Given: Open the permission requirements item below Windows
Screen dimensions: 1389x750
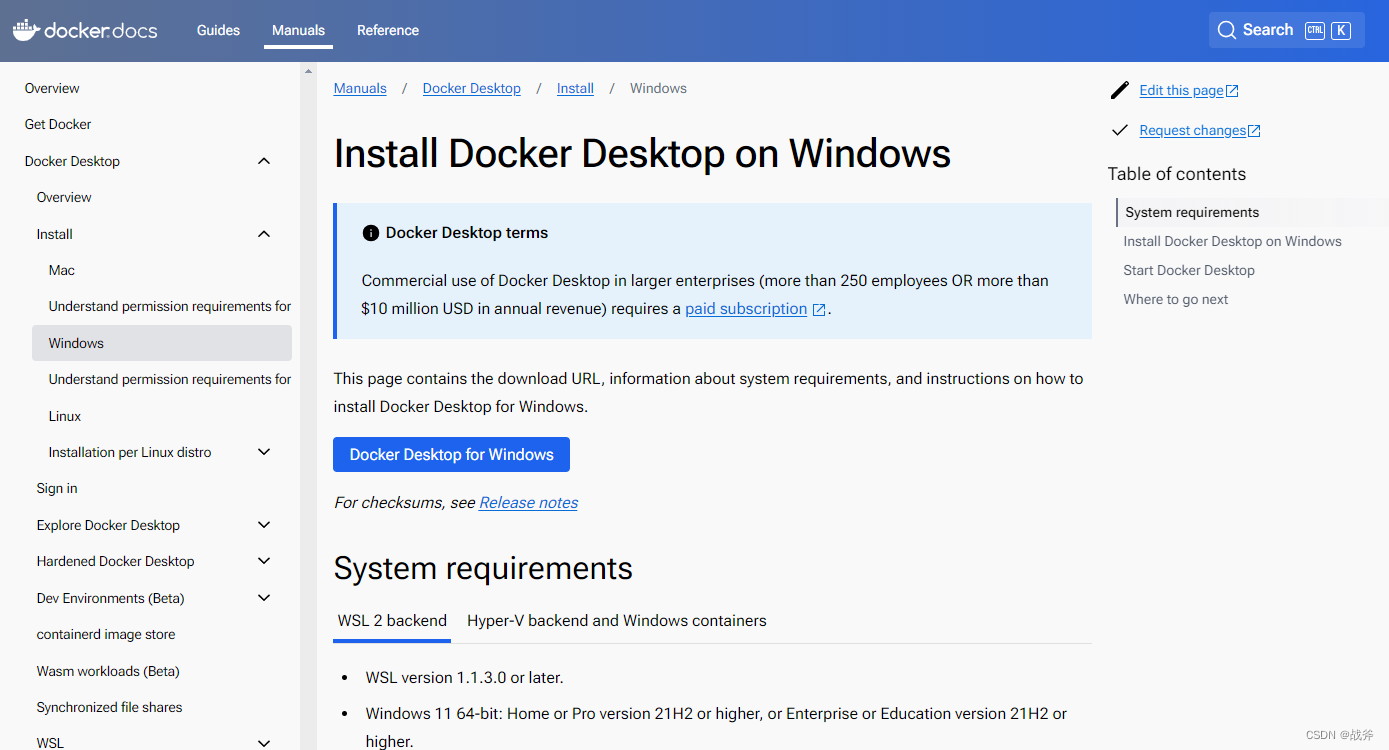Looking at the screenshot, I should click(170, 379).
